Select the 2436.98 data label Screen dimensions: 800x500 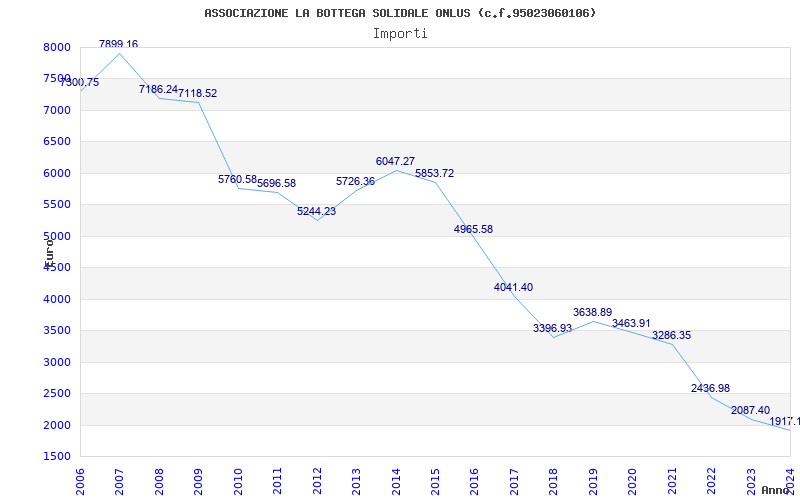pyautogui.click(x=710, y=389)
